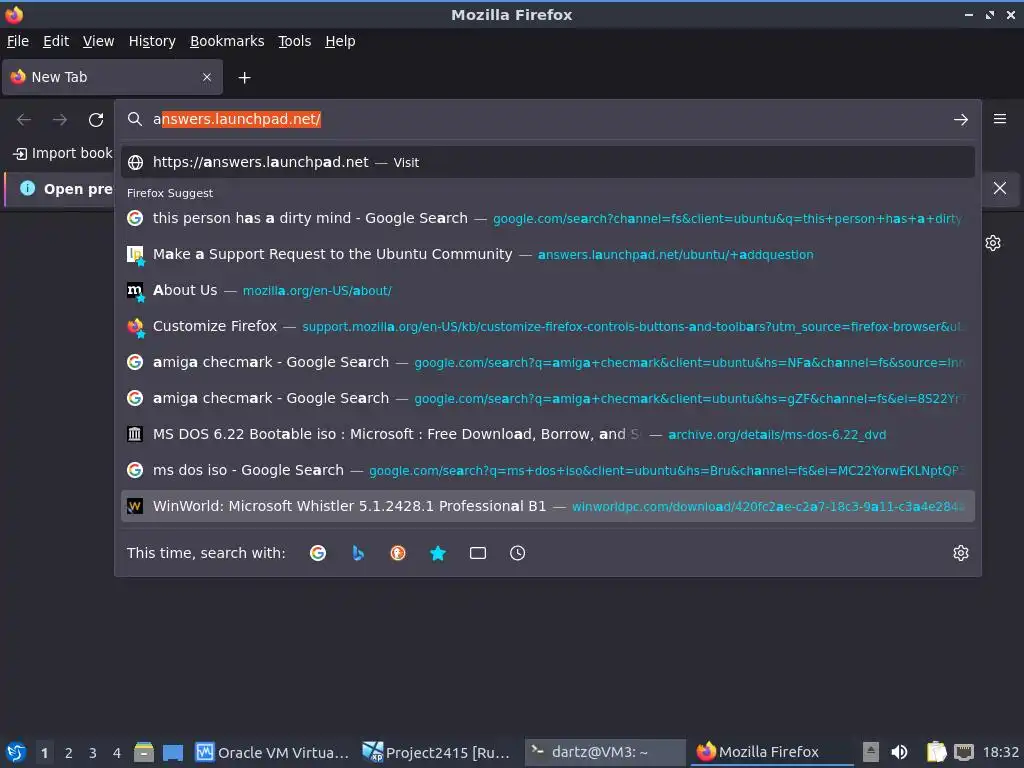
Task: Click the volume speaker tray icon
Action: [x=899, y=752]
